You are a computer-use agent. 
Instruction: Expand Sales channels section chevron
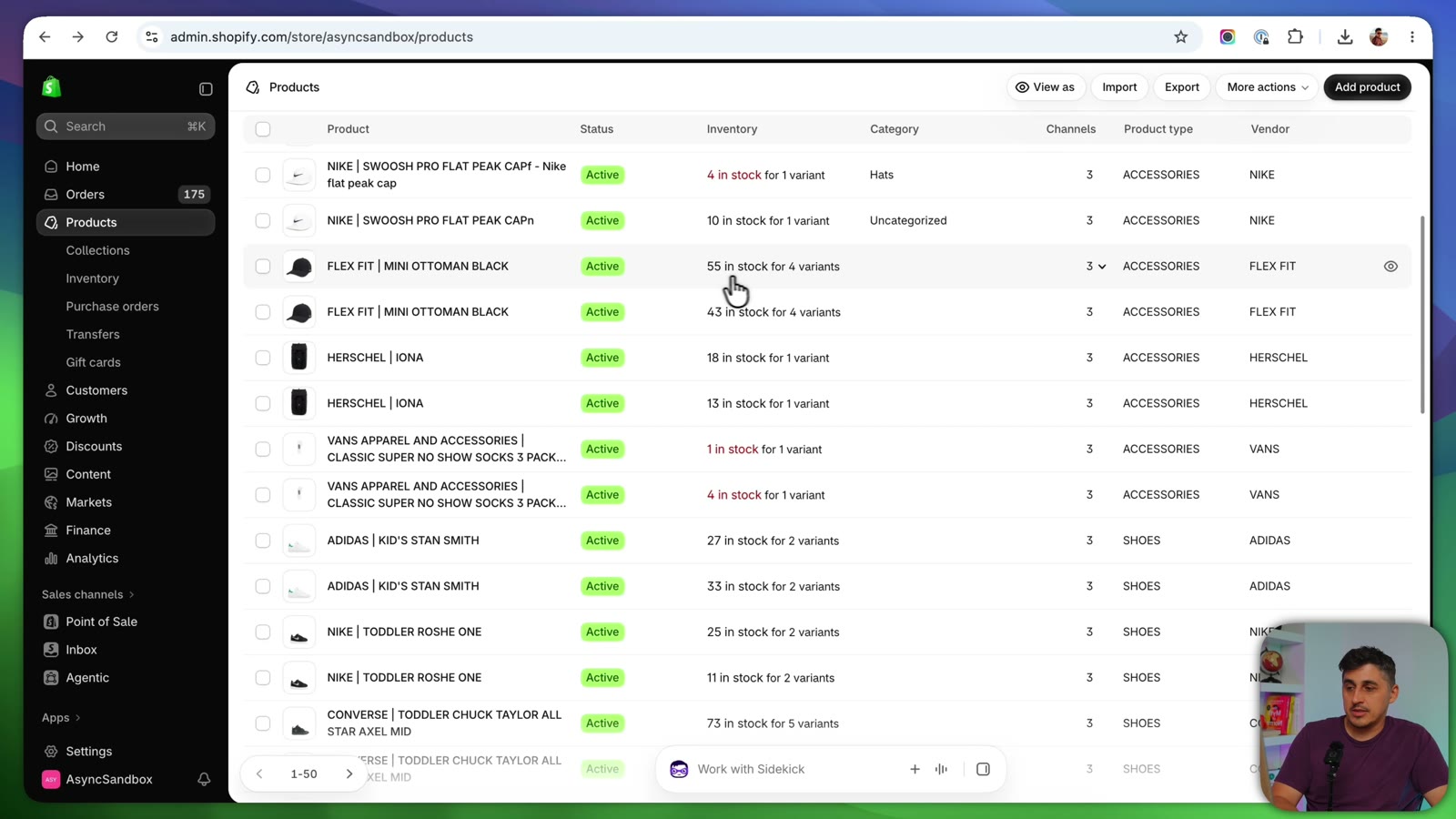(x=132, y=594)
